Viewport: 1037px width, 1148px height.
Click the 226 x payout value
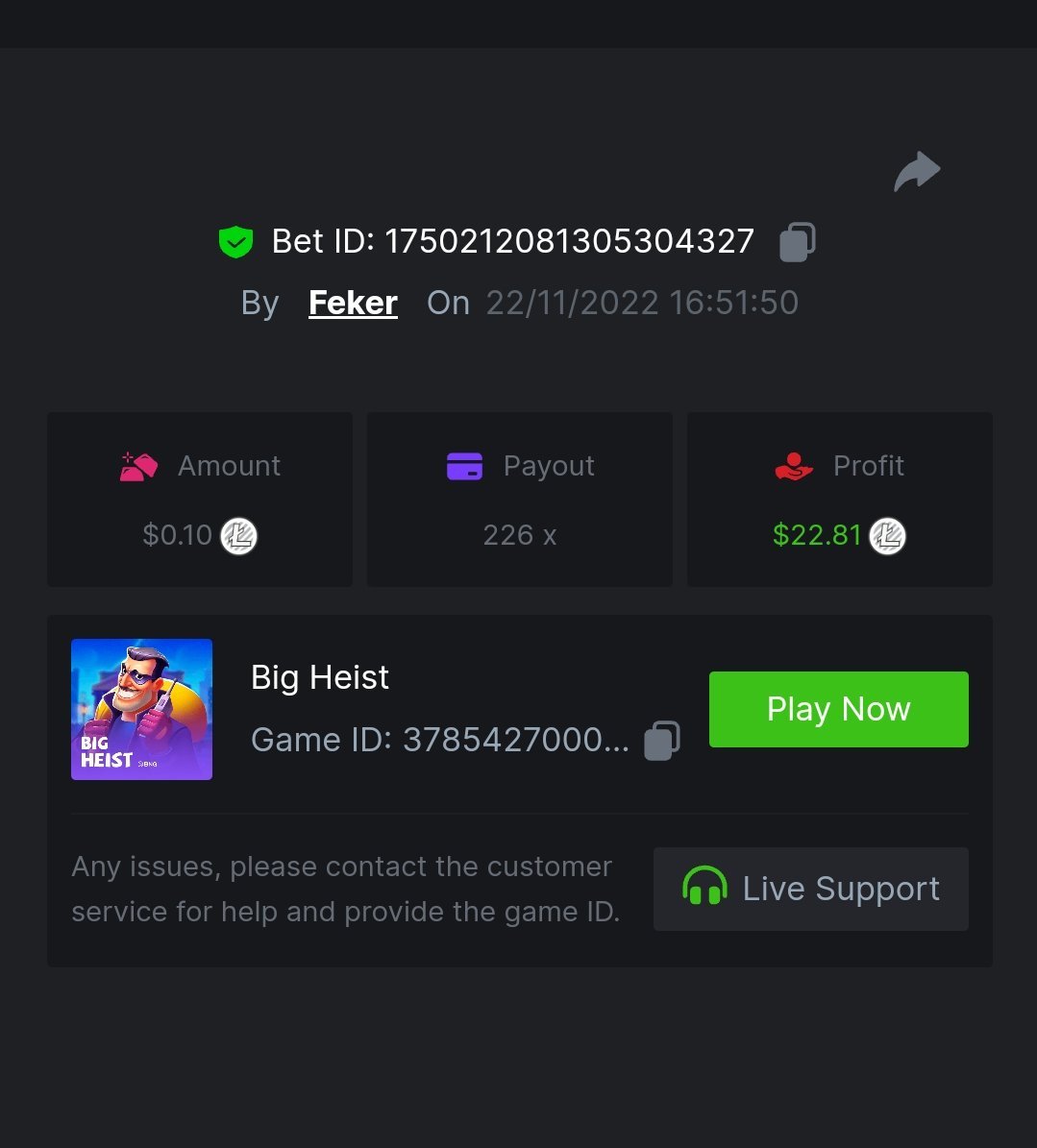(519, 535)
